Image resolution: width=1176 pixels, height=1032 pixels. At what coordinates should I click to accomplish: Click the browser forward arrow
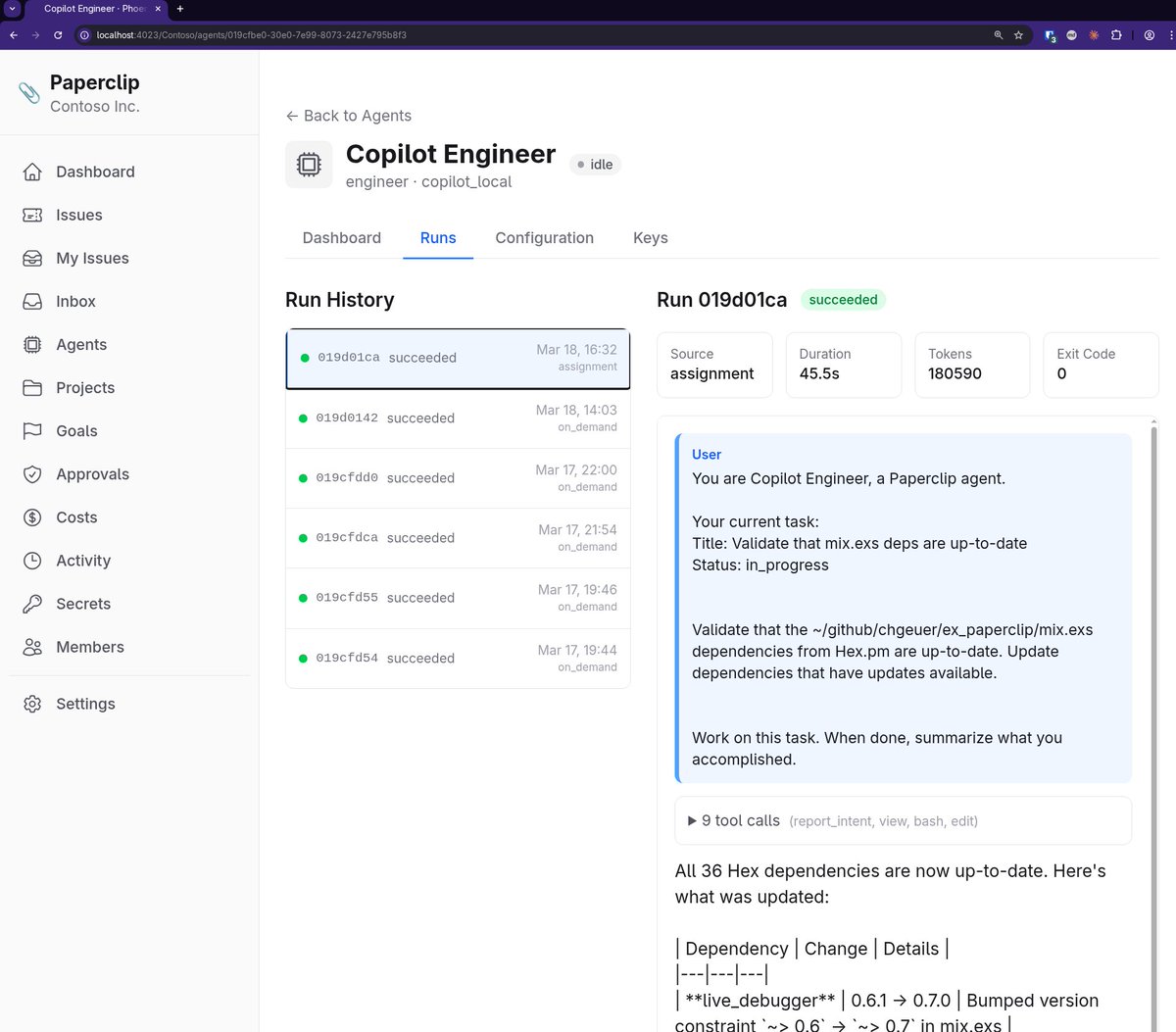(35, 34)
